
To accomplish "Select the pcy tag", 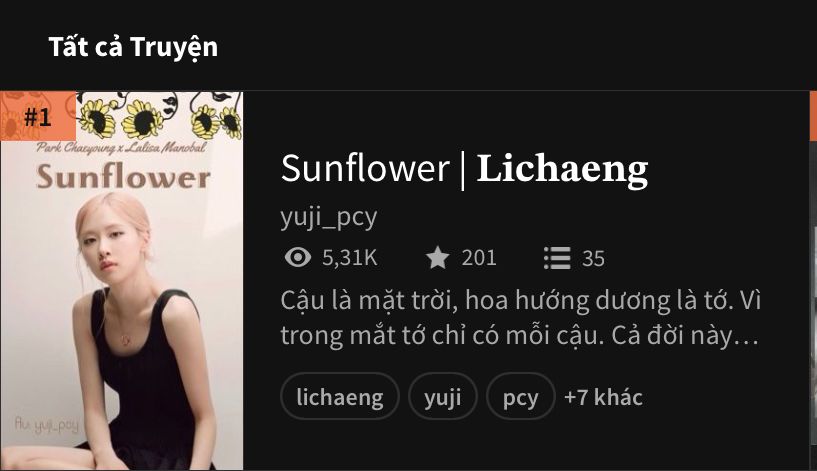I will (521, 396).
